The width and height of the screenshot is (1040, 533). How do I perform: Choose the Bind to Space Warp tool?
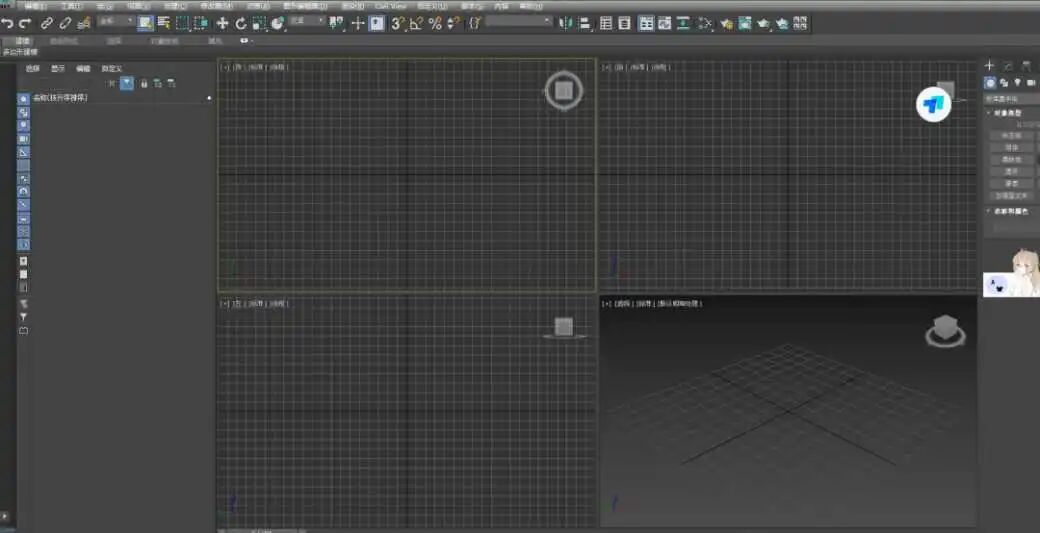pyautogui.click(x=84, y=24)
